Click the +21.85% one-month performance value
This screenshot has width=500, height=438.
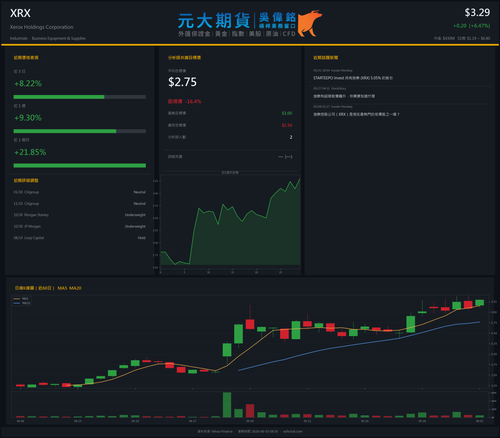(x=30, y=152)
